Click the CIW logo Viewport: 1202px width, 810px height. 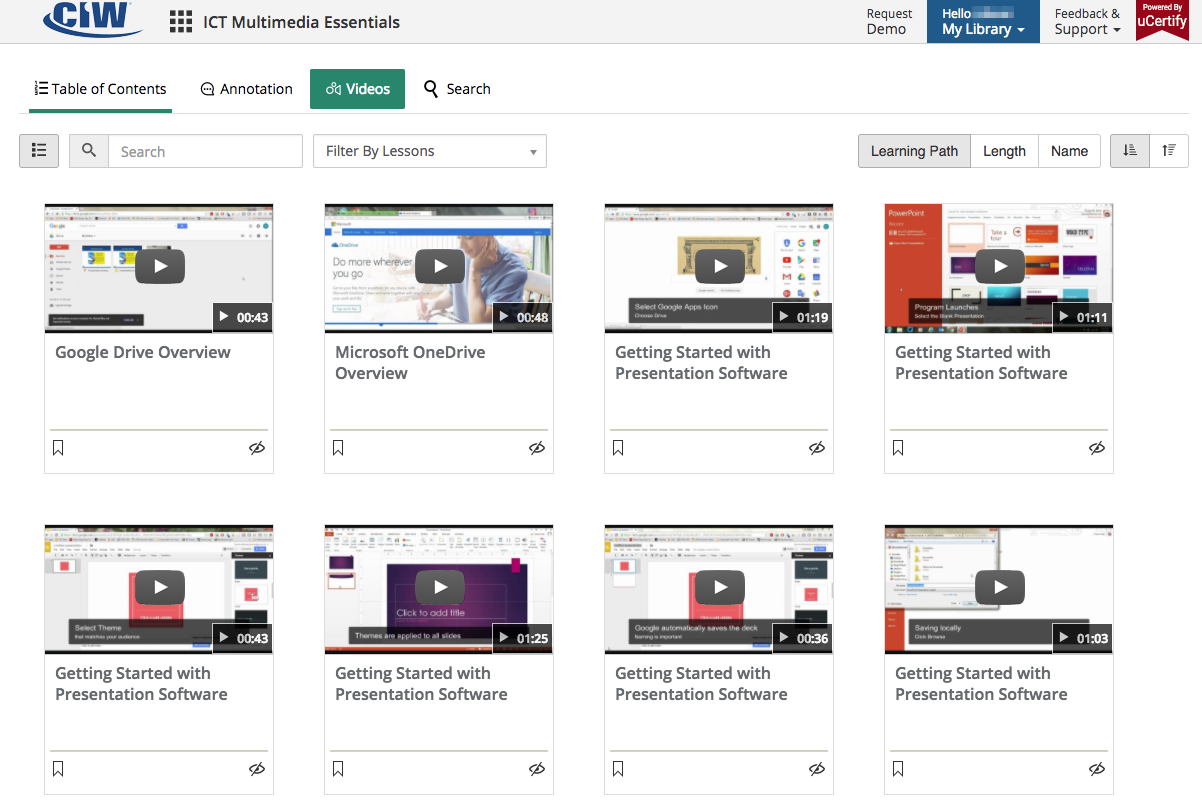(x=92, y=20)
